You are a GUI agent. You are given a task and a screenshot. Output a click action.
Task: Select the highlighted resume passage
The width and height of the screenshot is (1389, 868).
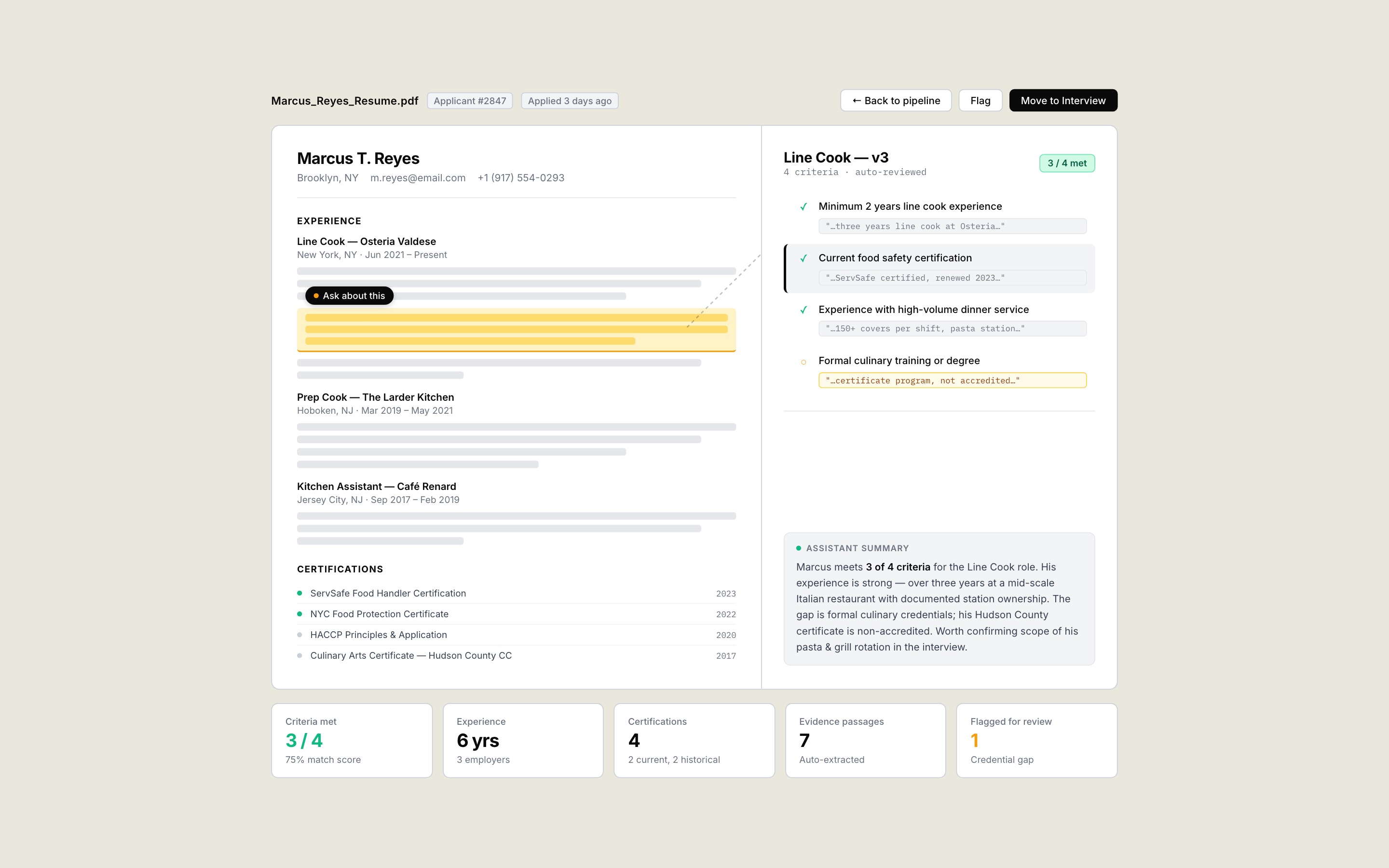516,329
